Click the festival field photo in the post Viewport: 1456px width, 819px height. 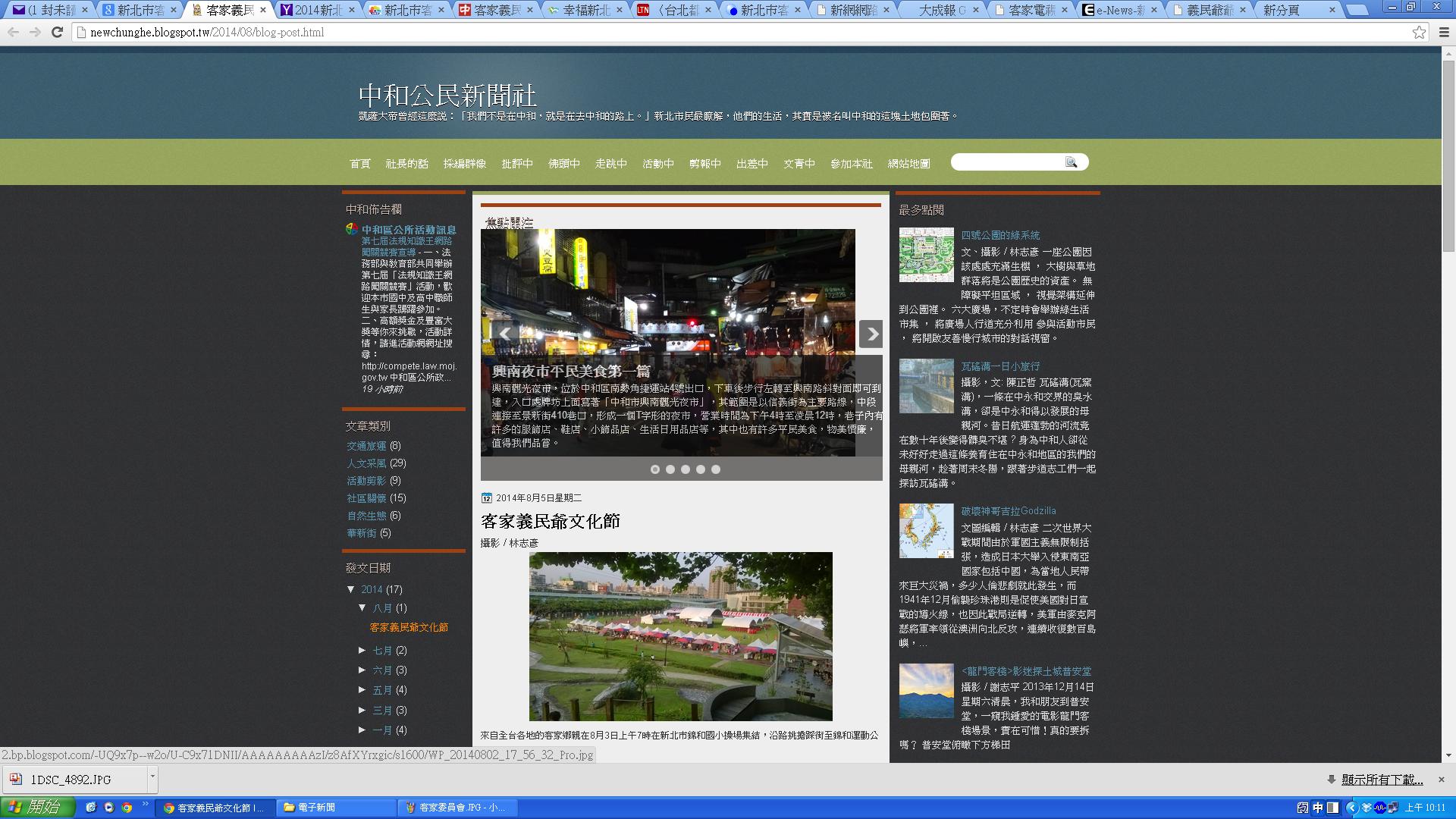pos(681,636)
